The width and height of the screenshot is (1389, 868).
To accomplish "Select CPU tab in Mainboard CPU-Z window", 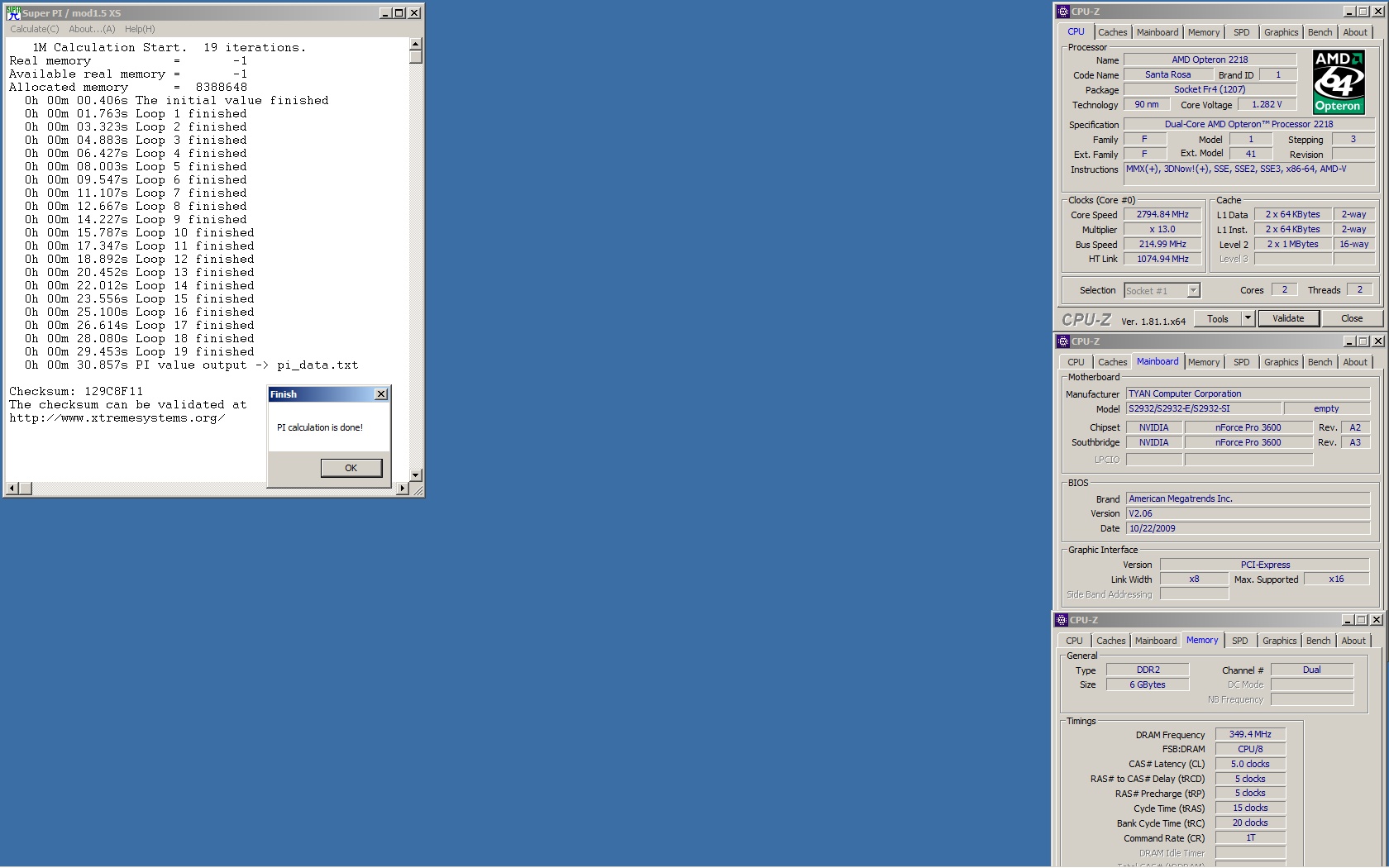I will pyautogui.click(x=1076, y=362).
